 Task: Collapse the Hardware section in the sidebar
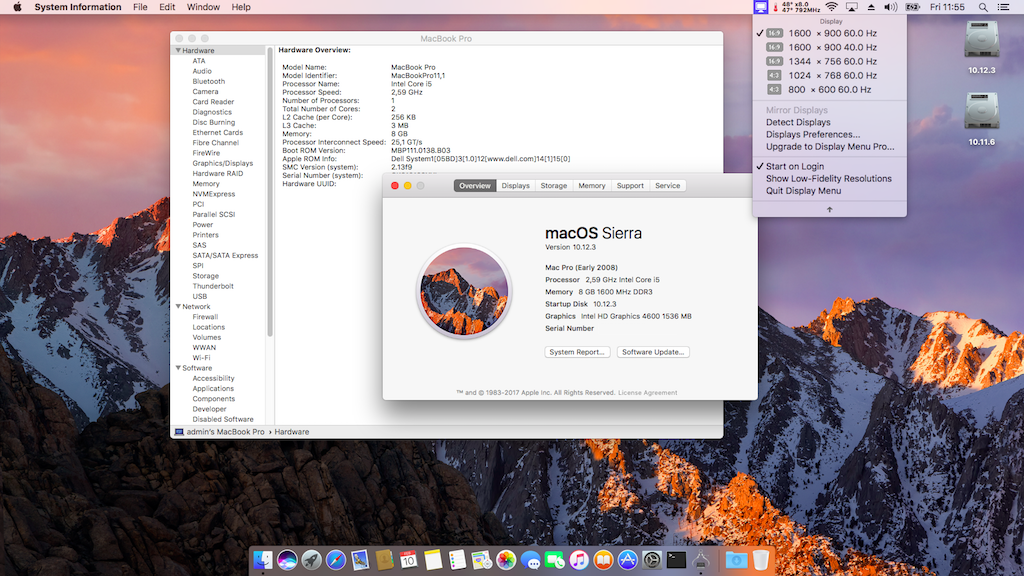[x=178, y=49]
